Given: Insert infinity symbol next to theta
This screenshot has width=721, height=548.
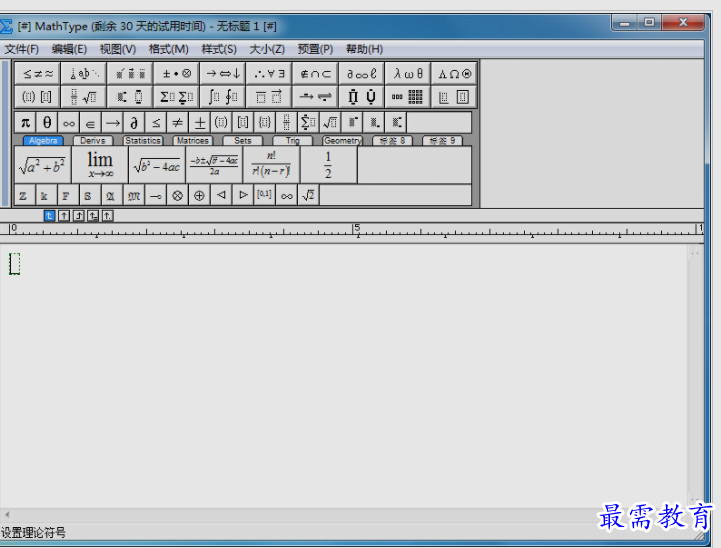Looking at the screenshot, I should point(69,123).
